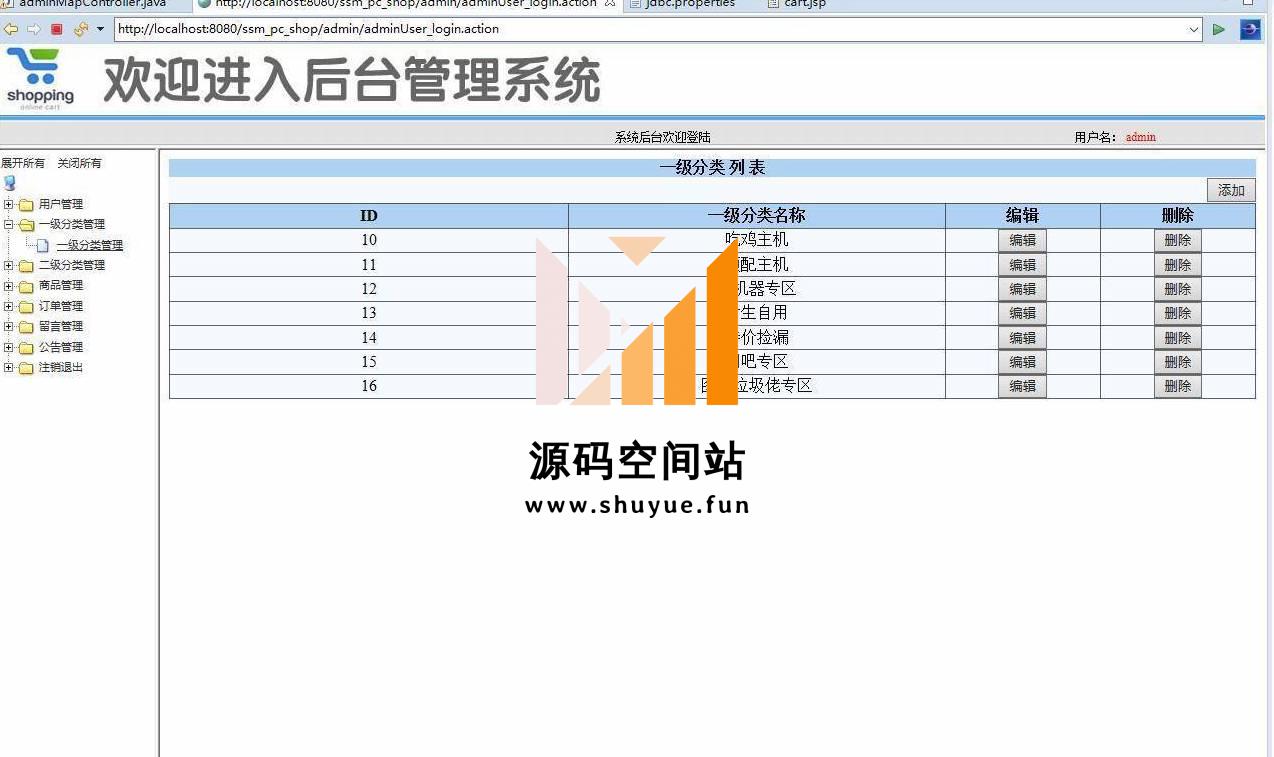
Task: Select 订单管理 label in the tree
Action: tap(61, 306)
